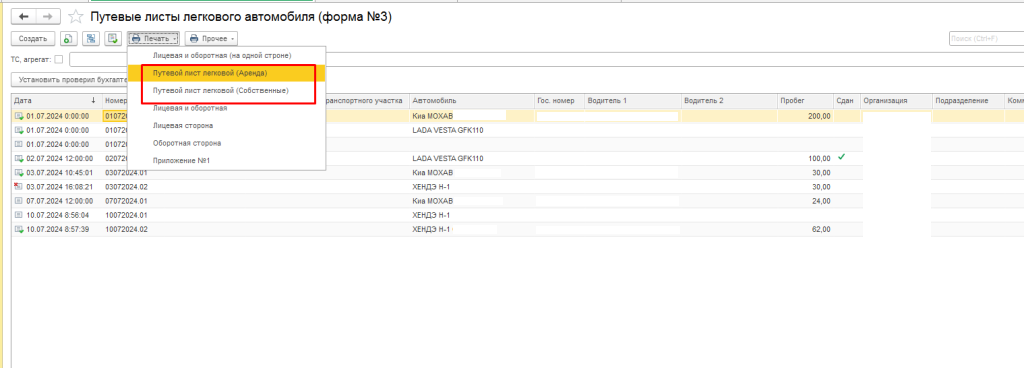Open the Печать dropdown button
This screenshot has width=1024, height=368.
[153, 38]
